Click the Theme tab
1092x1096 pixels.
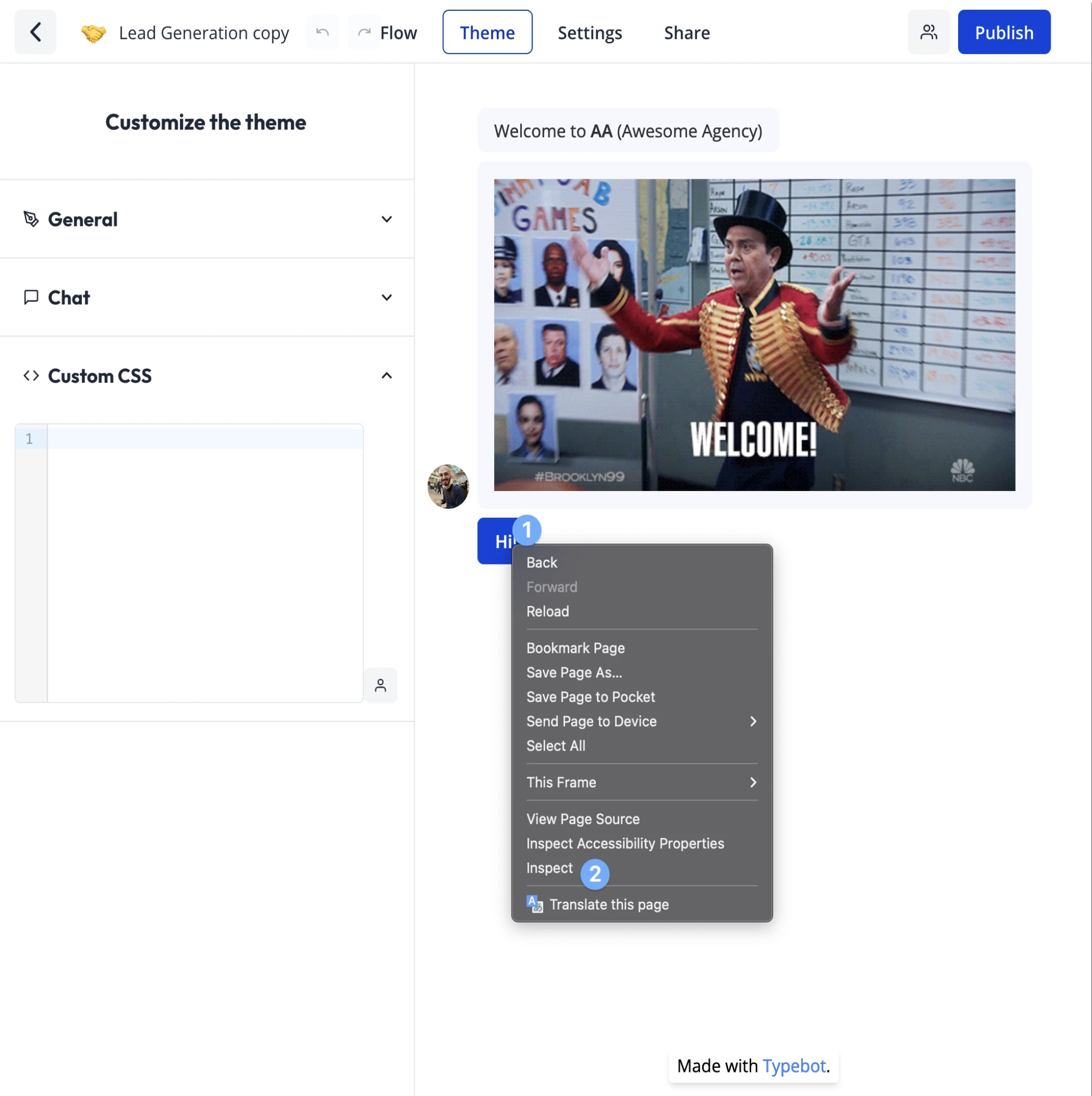487,31
